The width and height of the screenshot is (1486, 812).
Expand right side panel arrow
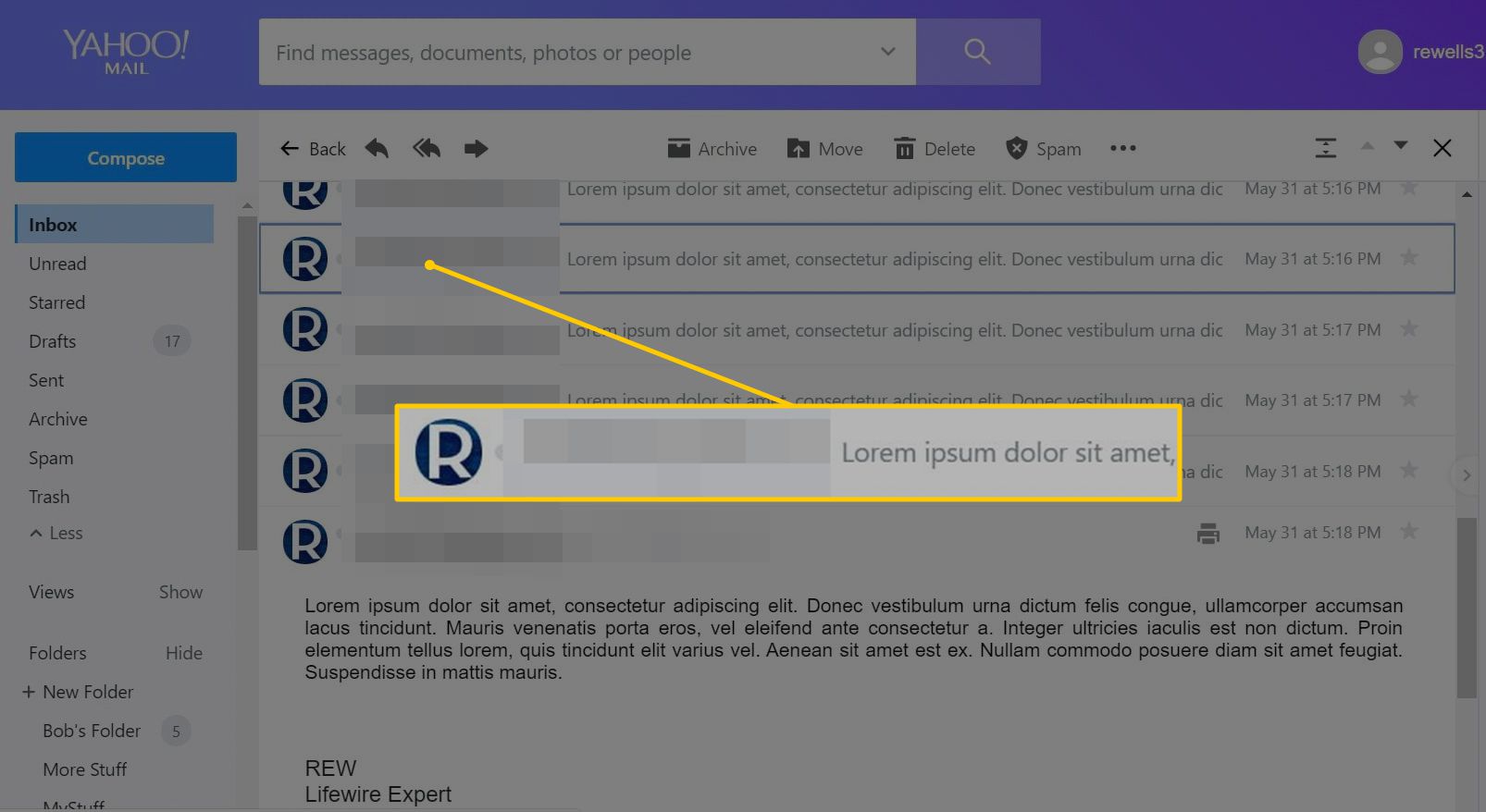pyautogui.click(x=1467, y=474)
